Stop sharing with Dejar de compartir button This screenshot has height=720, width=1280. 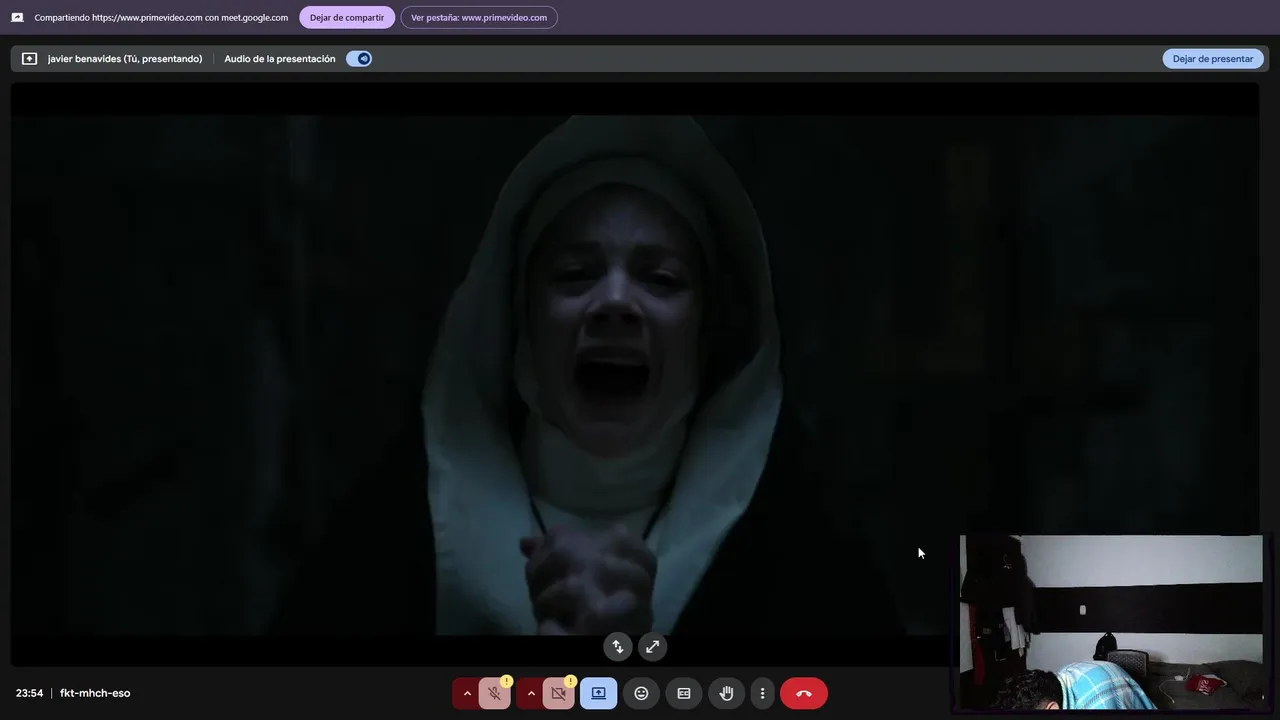point(347,17)
